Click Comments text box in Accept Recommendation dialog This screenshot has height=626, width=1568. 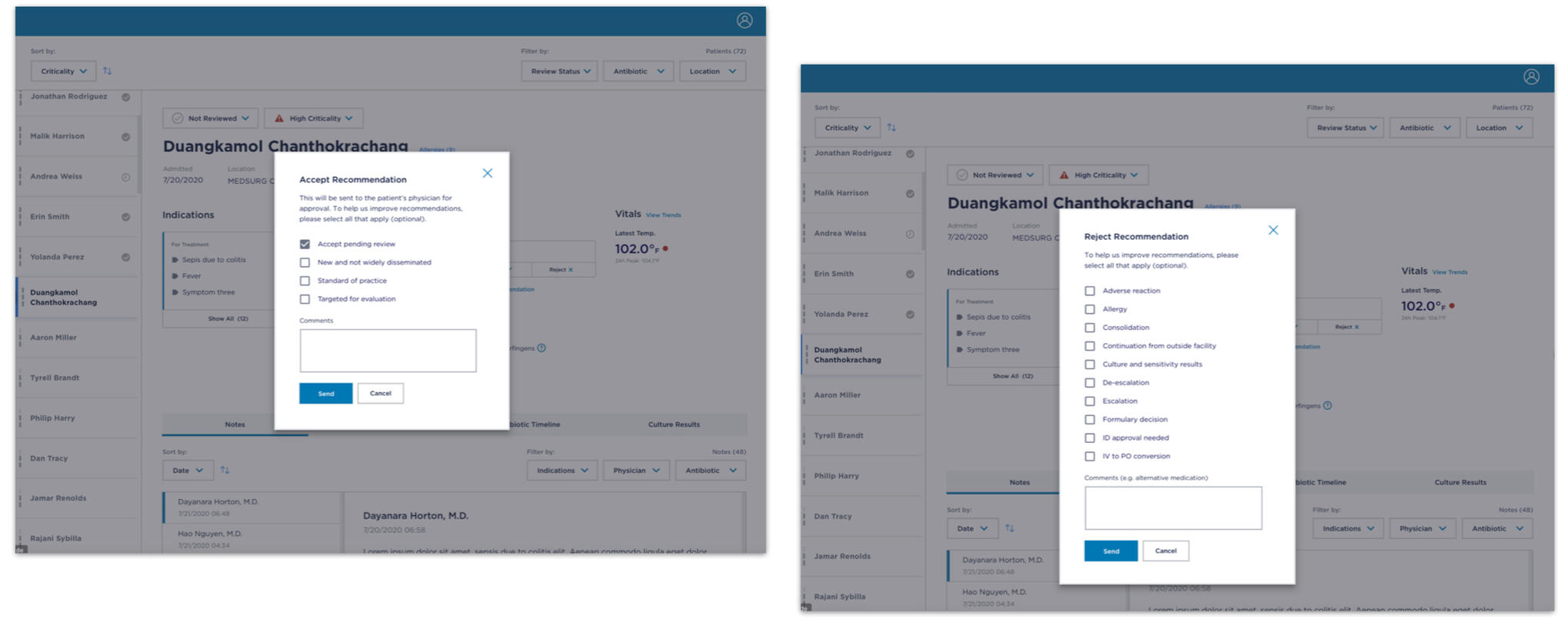[x=388, y=351]
